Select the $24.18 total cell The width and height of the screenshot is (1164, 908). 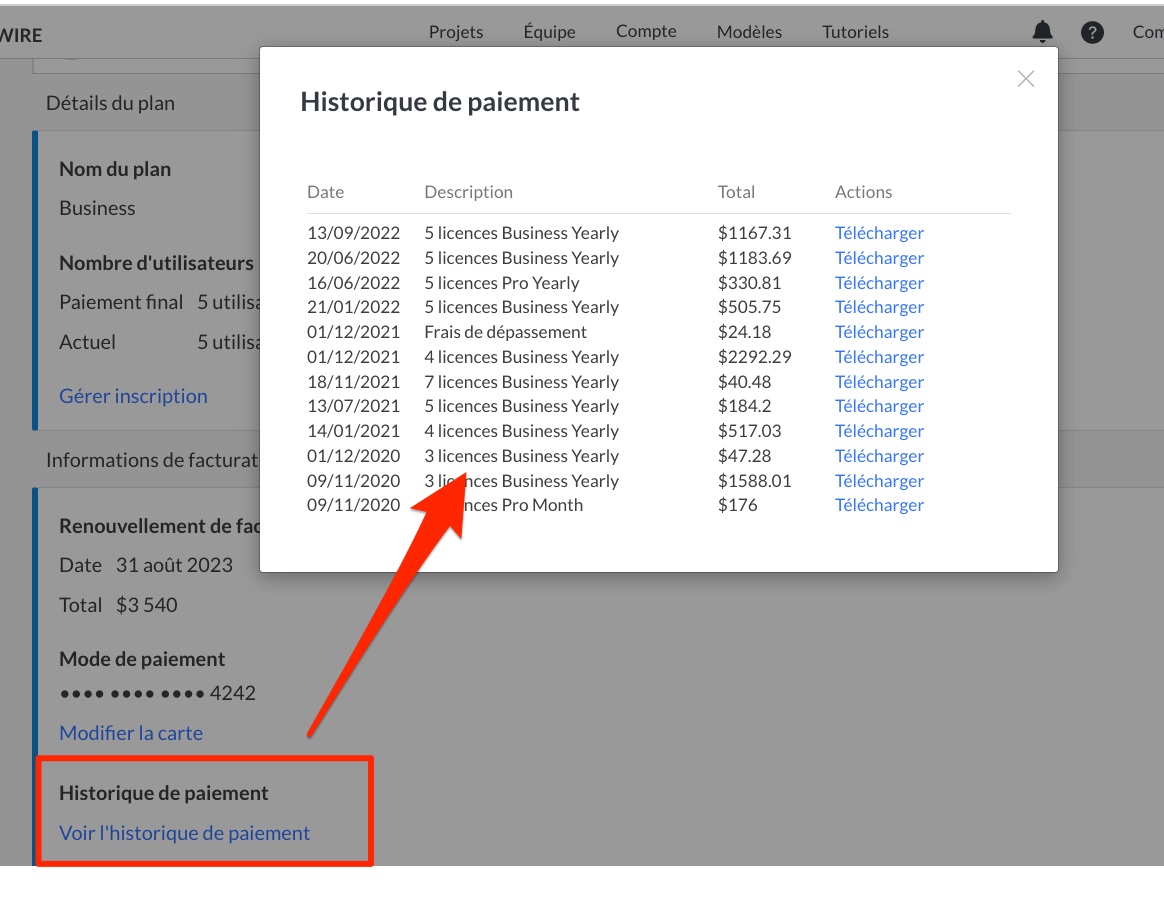pos(744,332)
